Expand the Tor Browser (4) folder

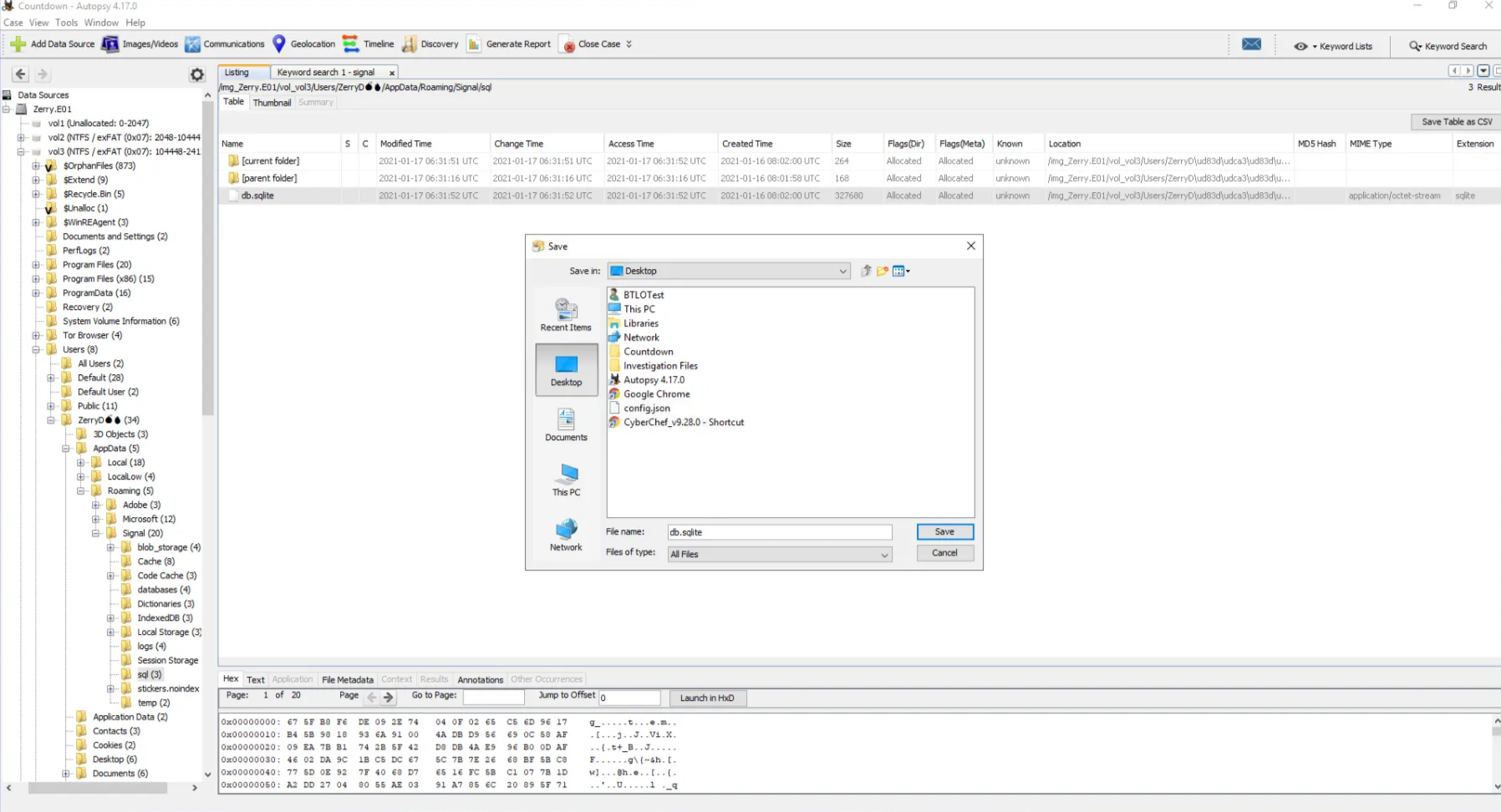(x=36, y=336)
